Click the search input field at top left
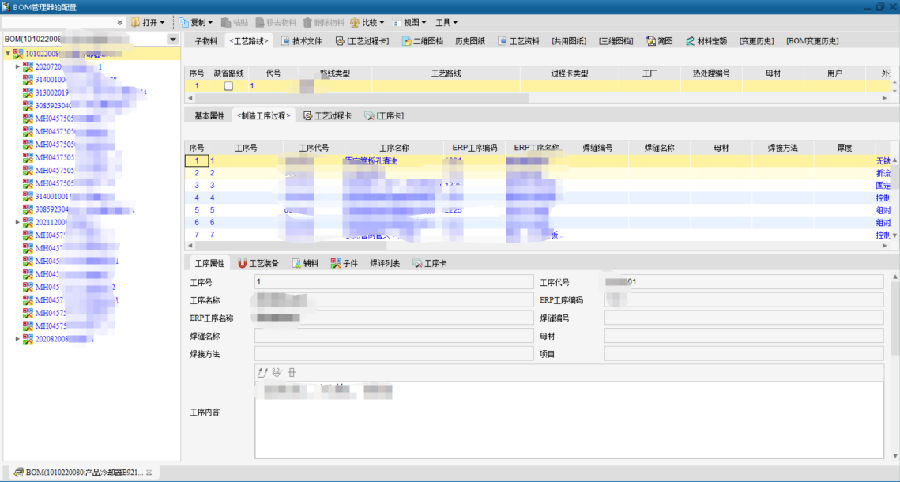The height and width of the screenshot is (482, 900). point(57,22)
